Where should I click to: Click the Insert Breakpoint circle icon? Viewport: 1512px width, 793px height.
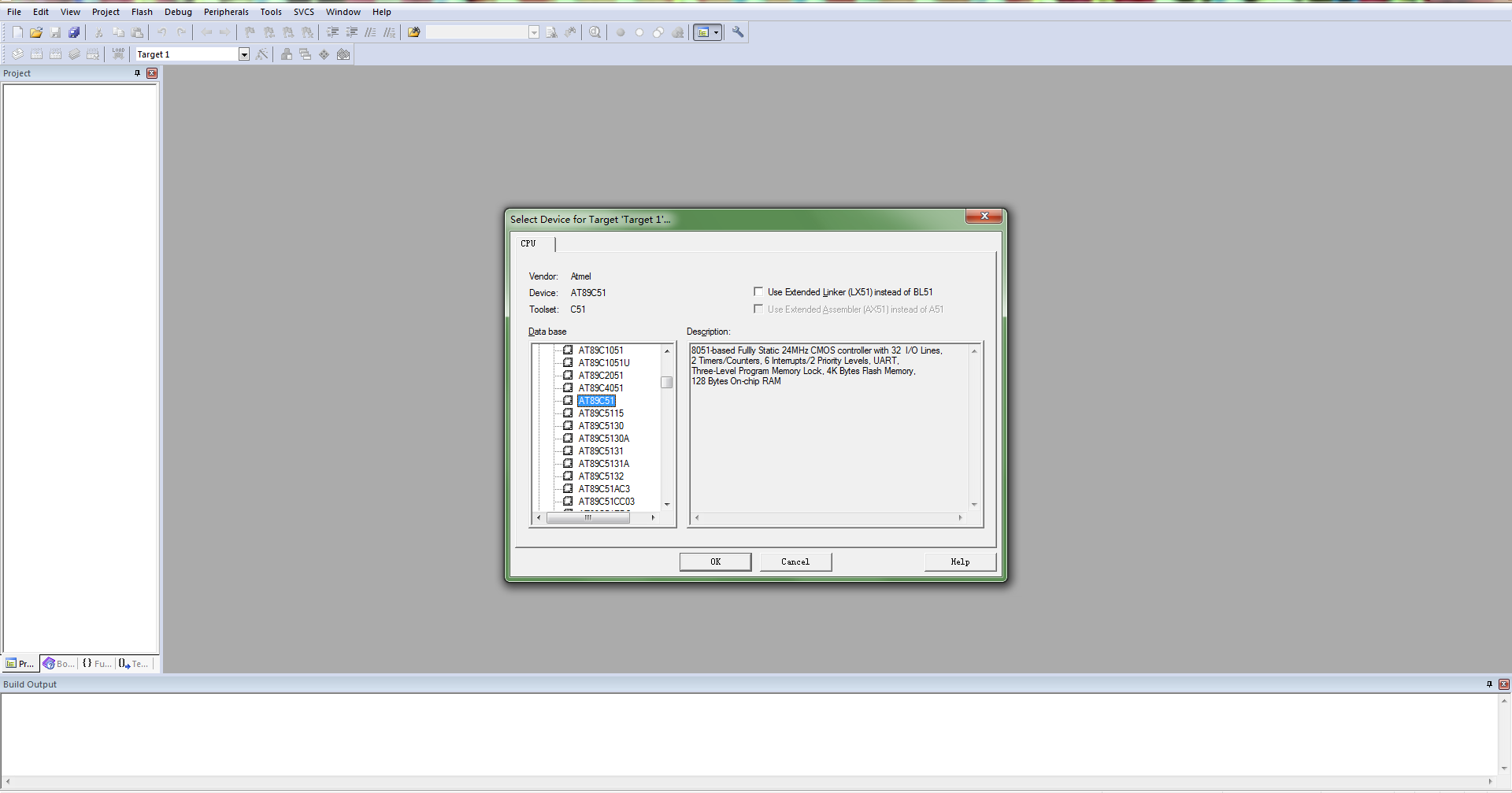point(621,32)
